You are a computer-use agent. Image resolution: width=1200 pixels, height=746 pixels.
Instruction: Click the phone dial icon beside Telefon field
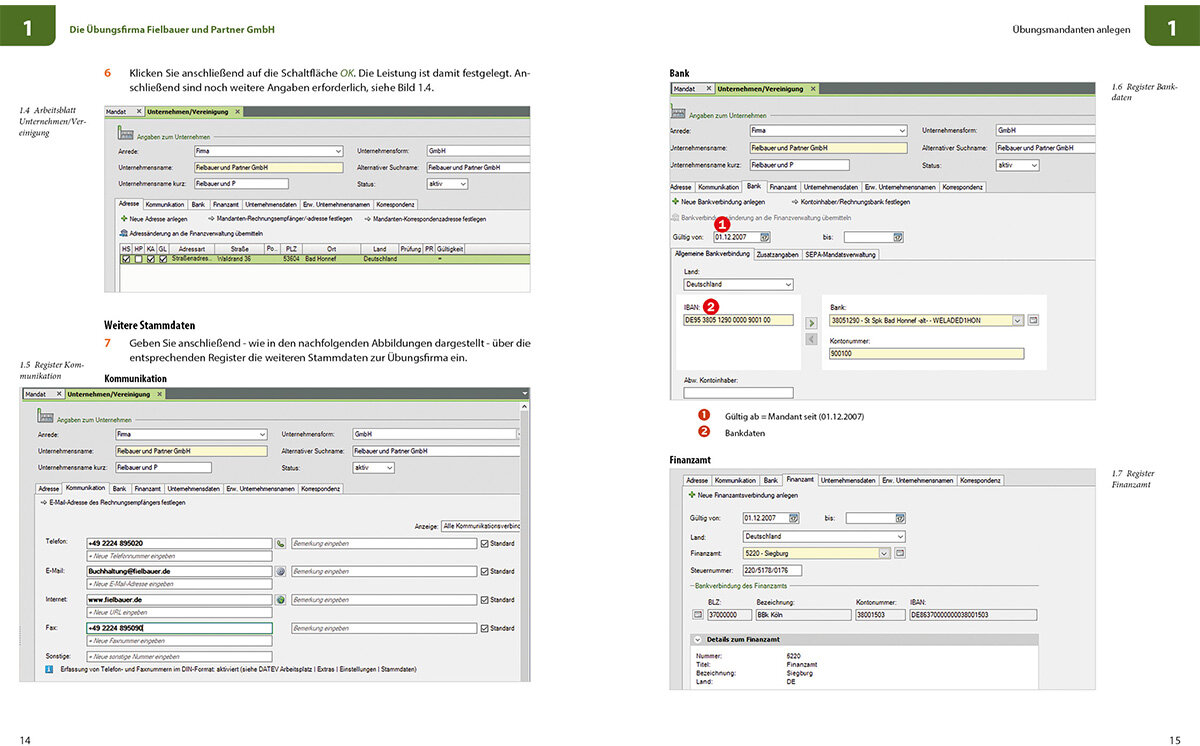[281, 543]
